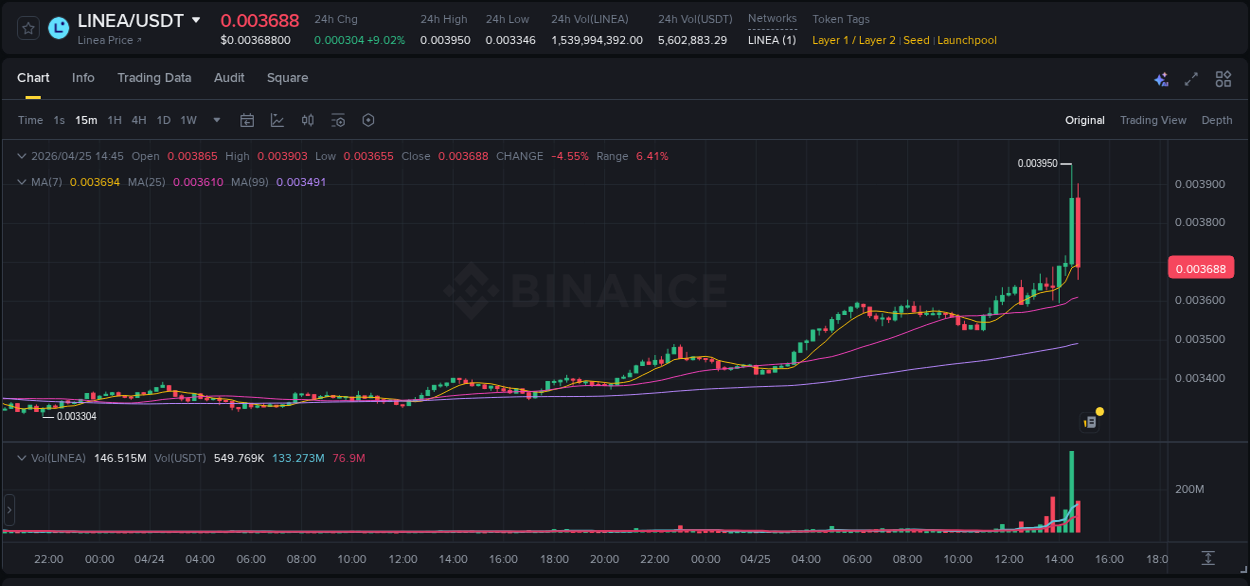Click the candle timestamp 2026/04/25 14:45
The image size is (1250, 586).
[77, 156]
